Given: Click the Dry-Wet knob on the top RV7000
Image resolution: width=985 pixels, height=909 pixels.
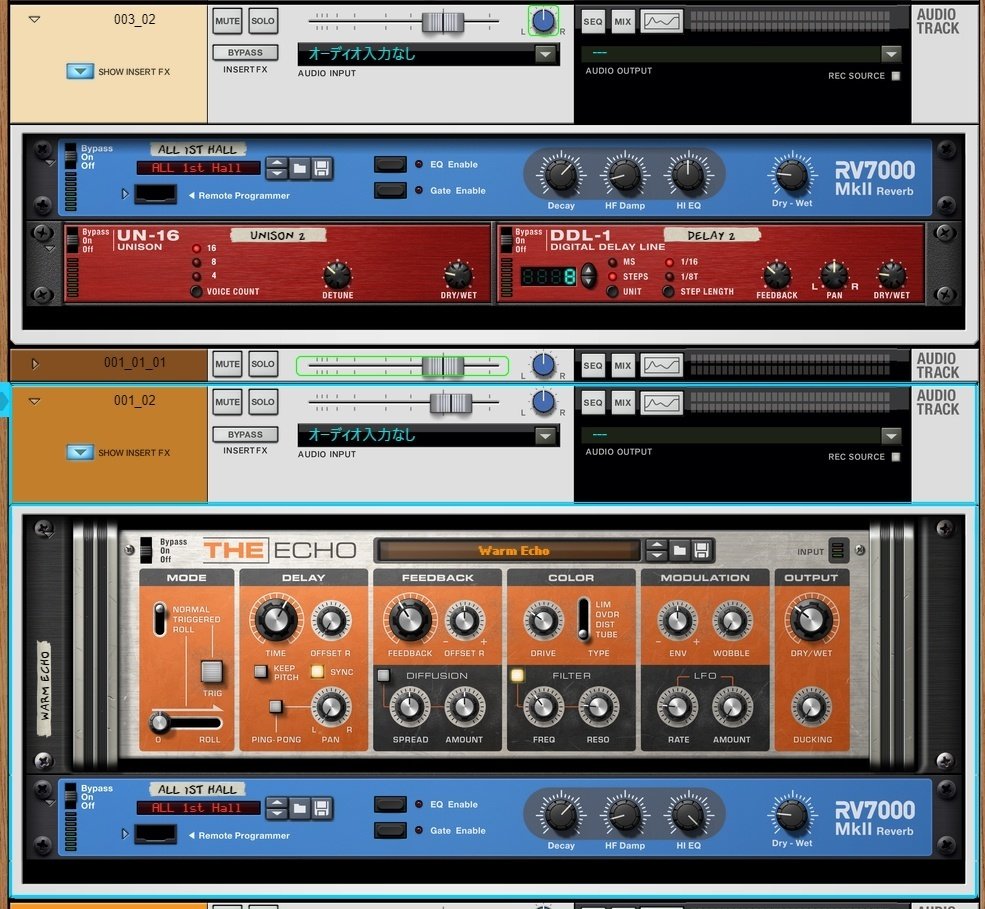Looking at the screenshot, I should 792,174.
